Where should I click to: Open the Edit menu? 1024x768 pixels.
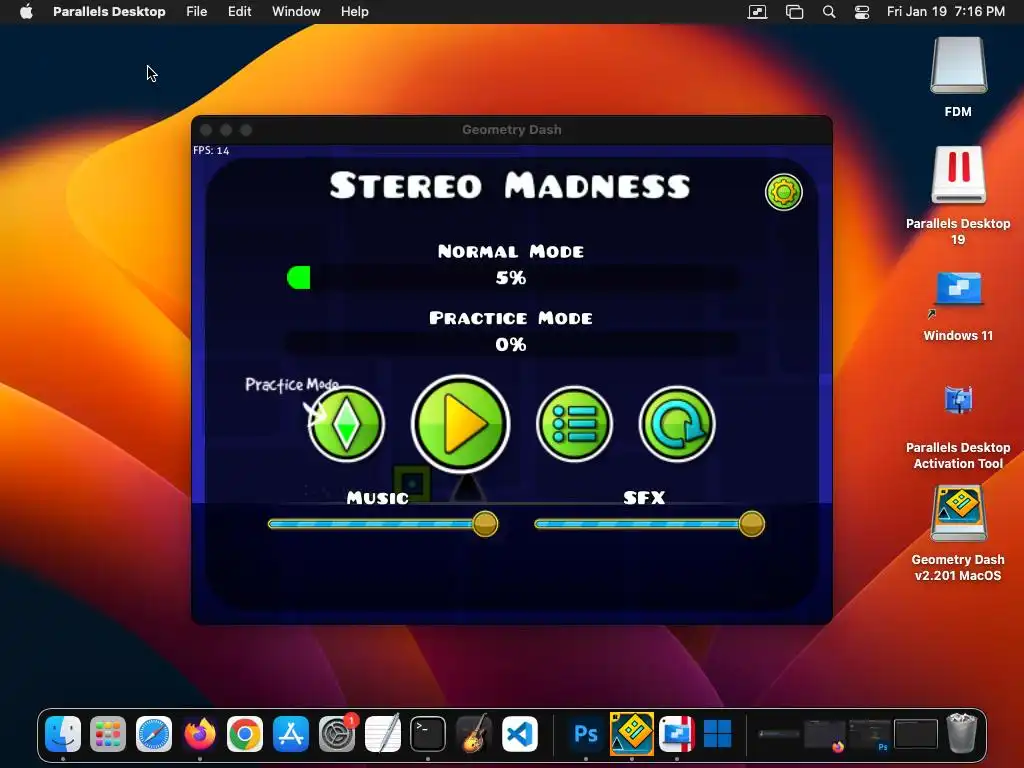pos(240,12)
